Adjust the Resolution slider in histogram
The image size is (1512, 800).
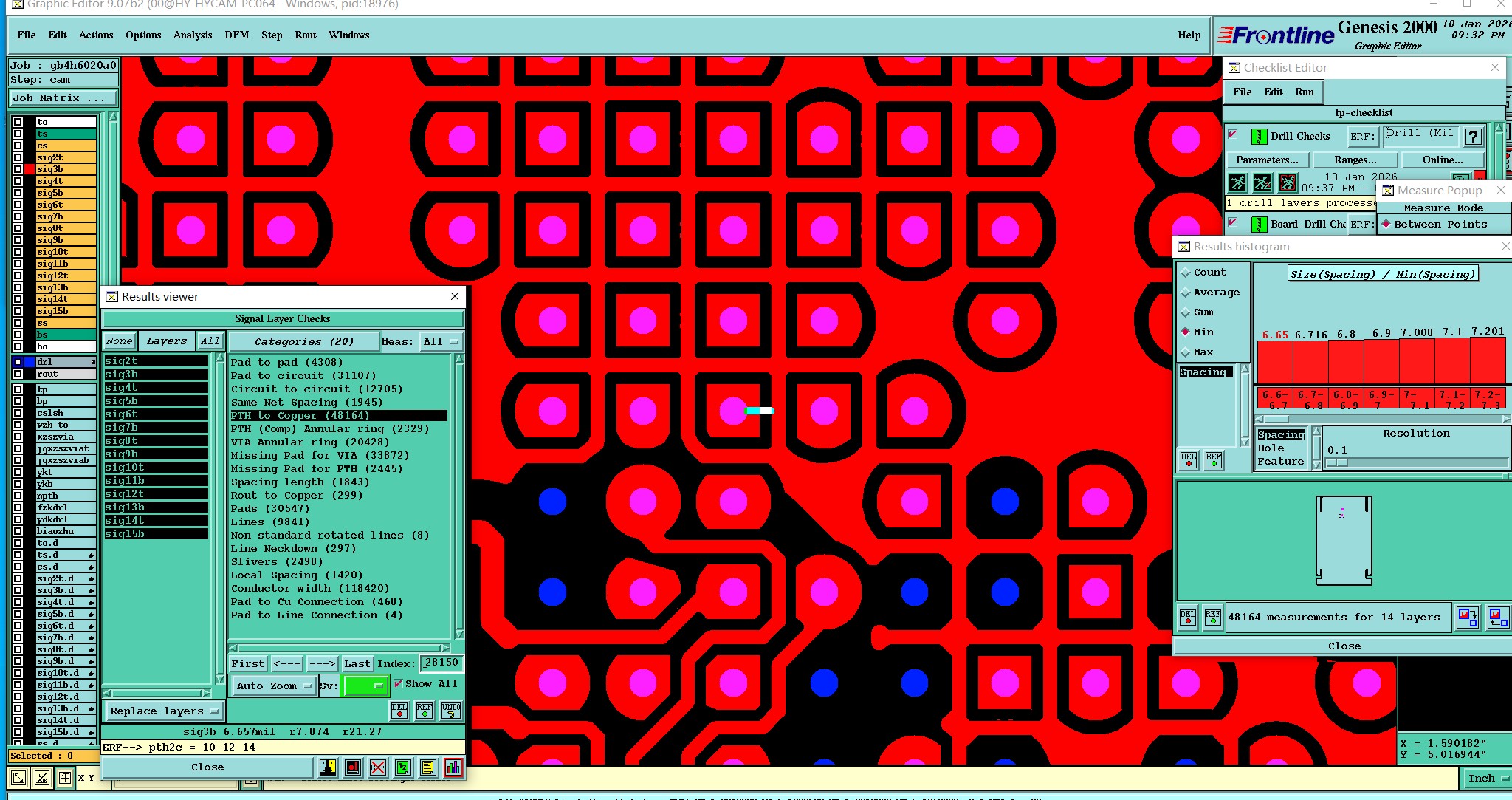pyautogui.click(x=1337, y=462)
